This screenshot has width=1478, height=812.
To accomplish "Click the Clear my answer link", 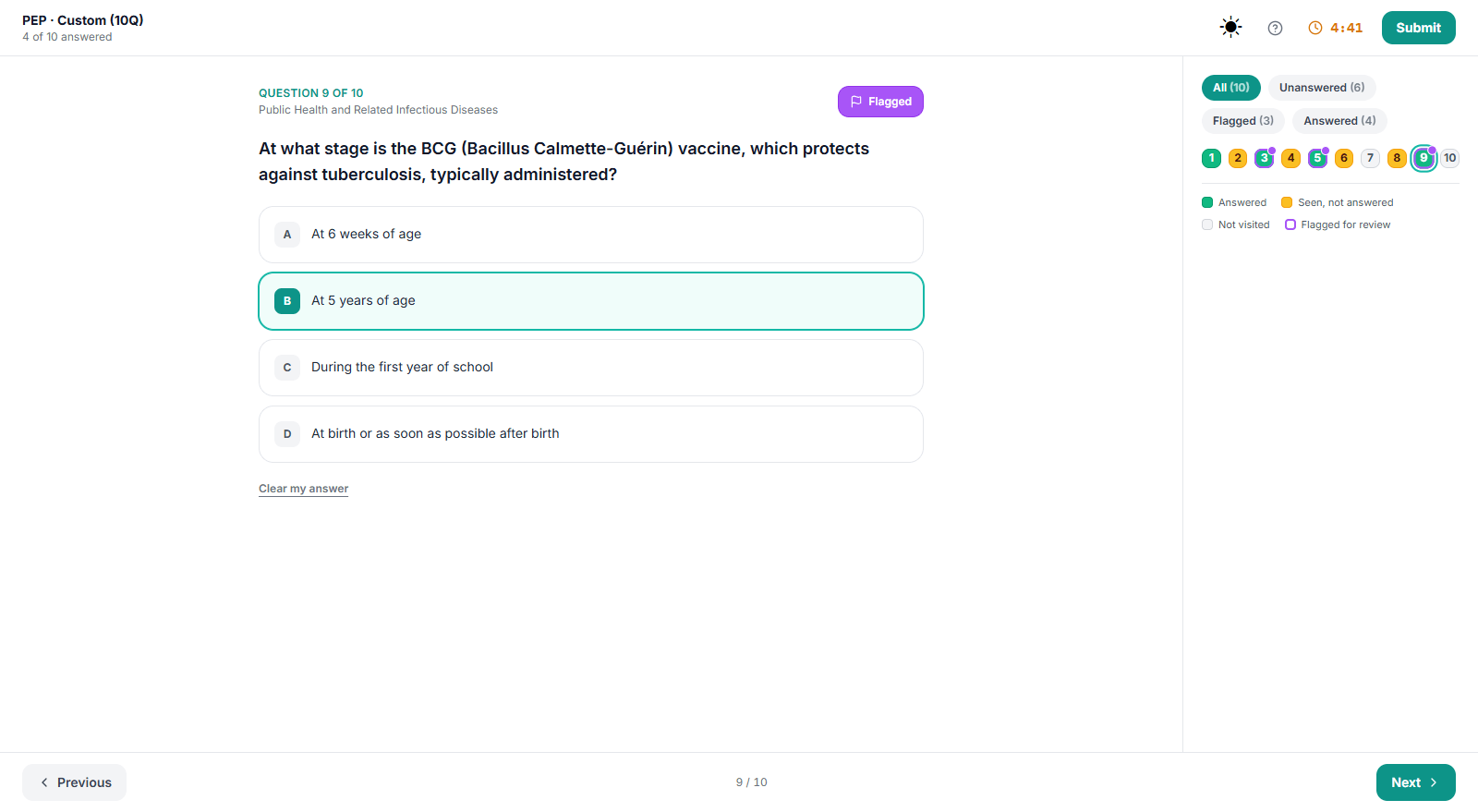I will tap(303, 489).
